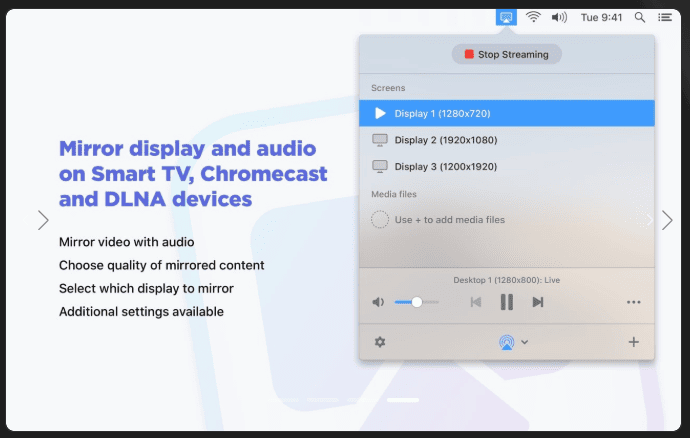The image size is (690, 438).
Task: Click the play icon beside Display 1
Action: coord(380,114)
